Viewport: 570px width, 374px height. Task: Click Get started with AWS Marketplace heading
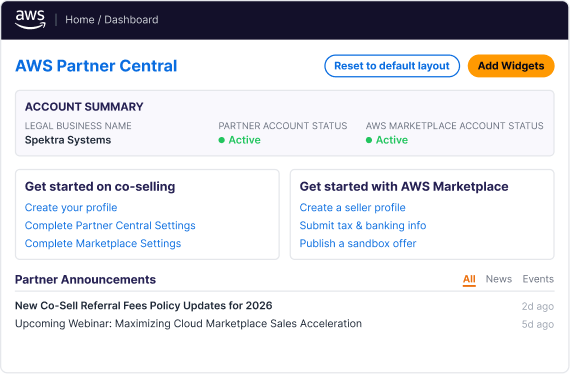(x=404, y=186)
